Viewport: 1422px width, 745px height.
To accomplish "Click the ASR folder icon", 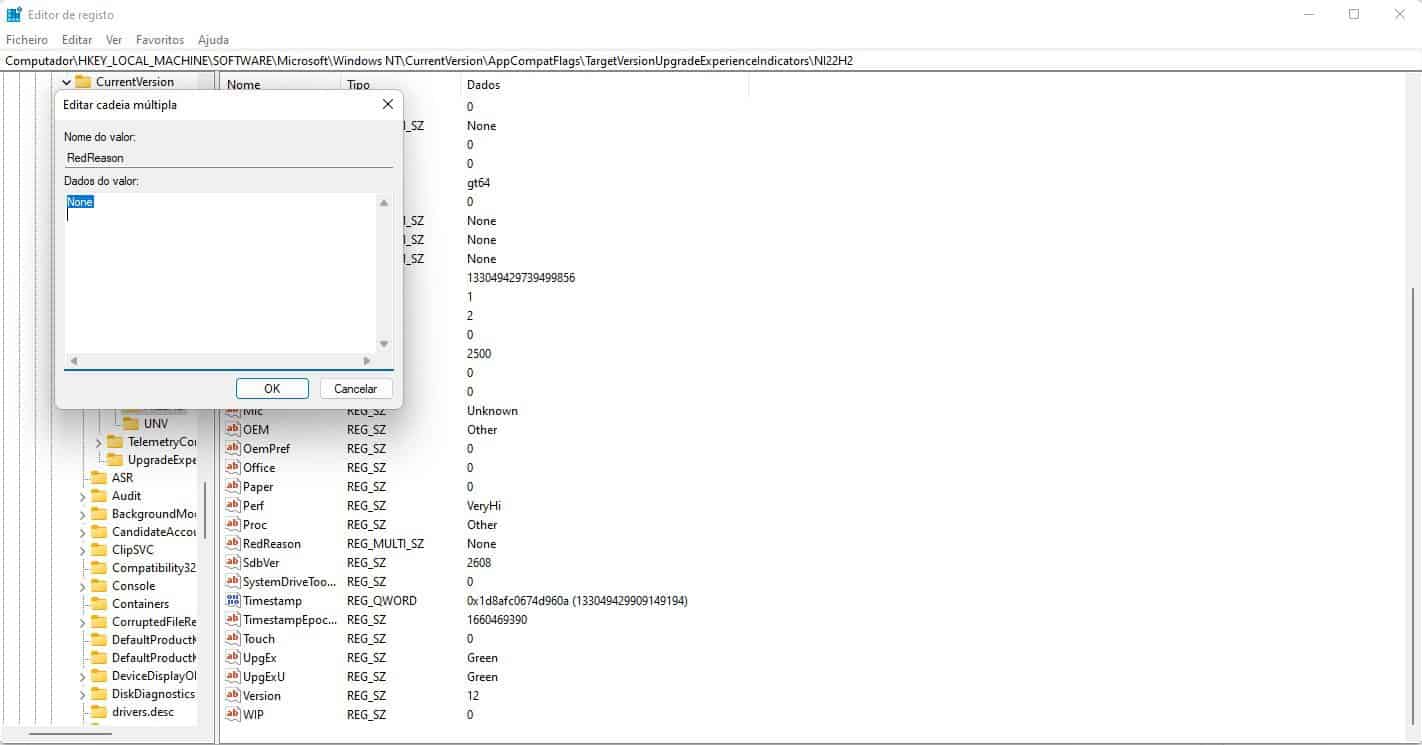I will (x=98, y=478).
